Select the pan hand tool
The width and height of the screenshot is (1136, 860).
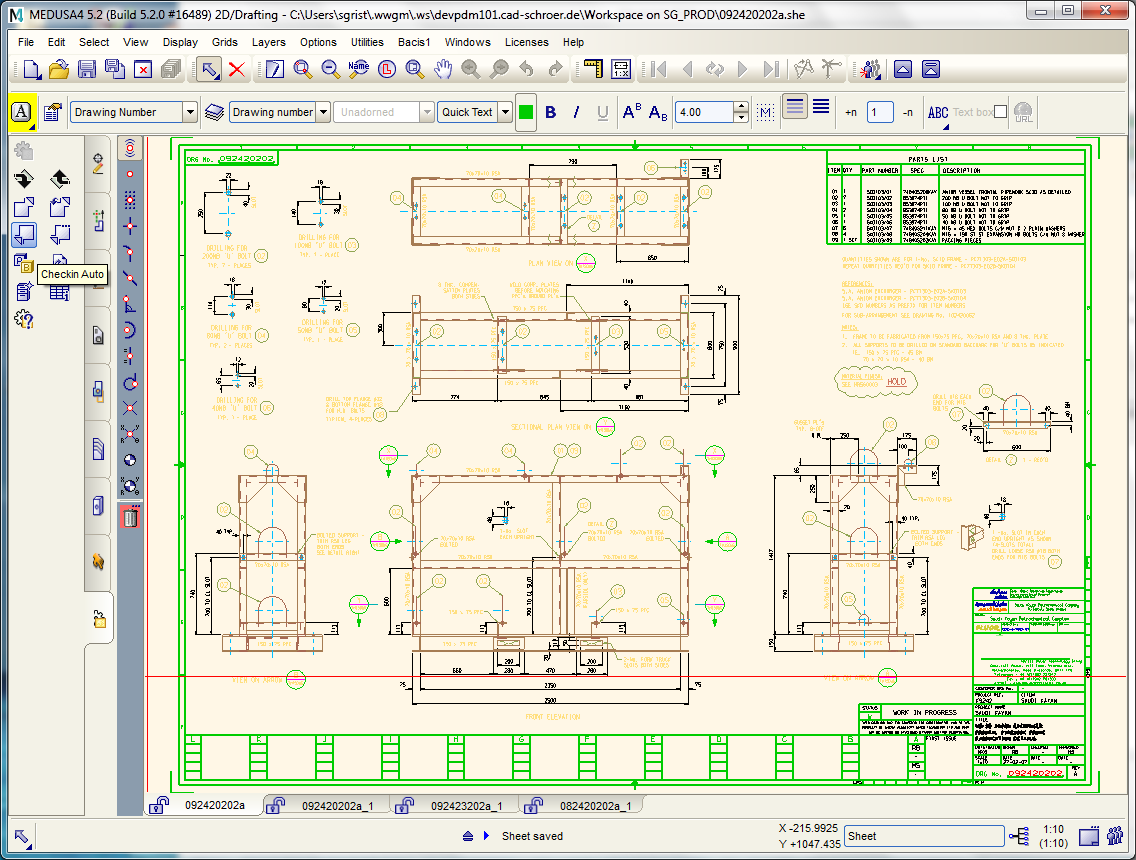443,69
